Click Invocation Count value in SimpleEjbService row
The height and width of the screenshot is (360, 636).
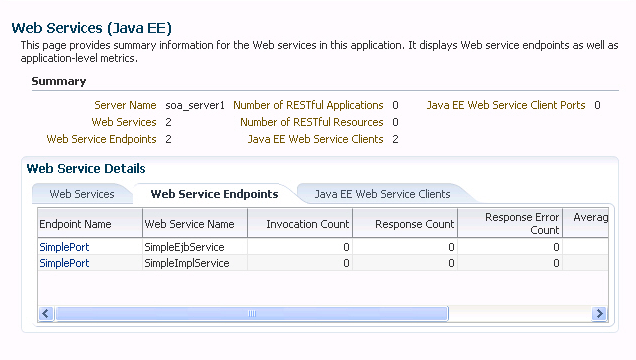pyautogui.click(x=346, y=247)
